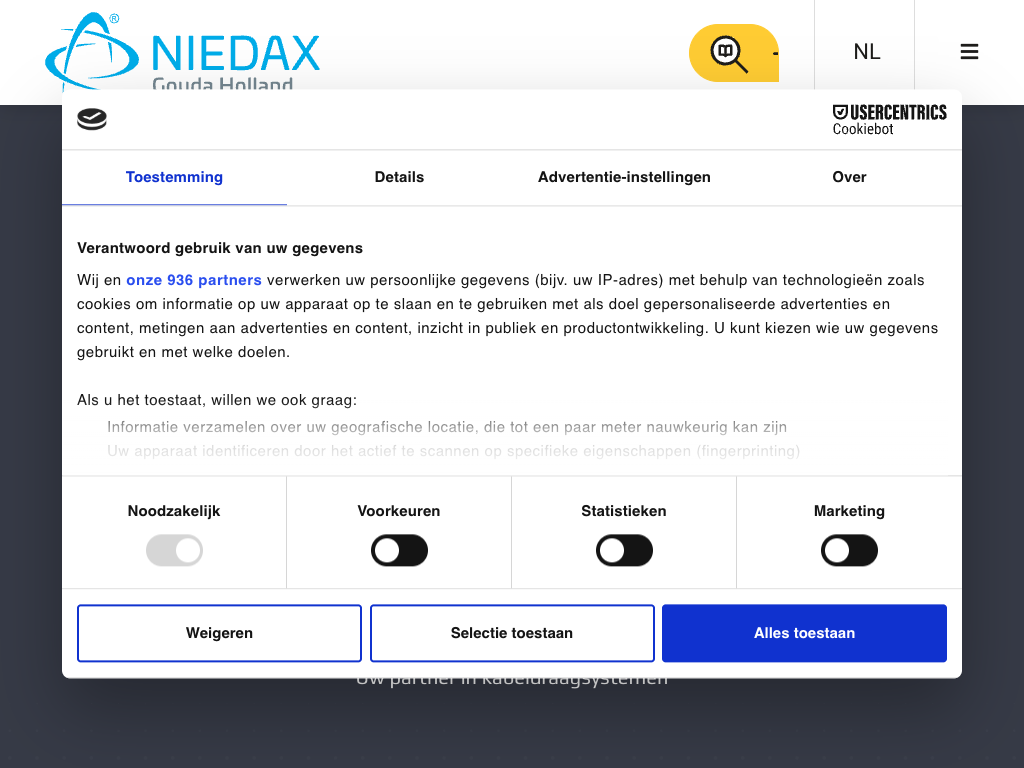
Task: Accept all with Alles toestaan
Action: pyautogui.click(x=805, y=633)
